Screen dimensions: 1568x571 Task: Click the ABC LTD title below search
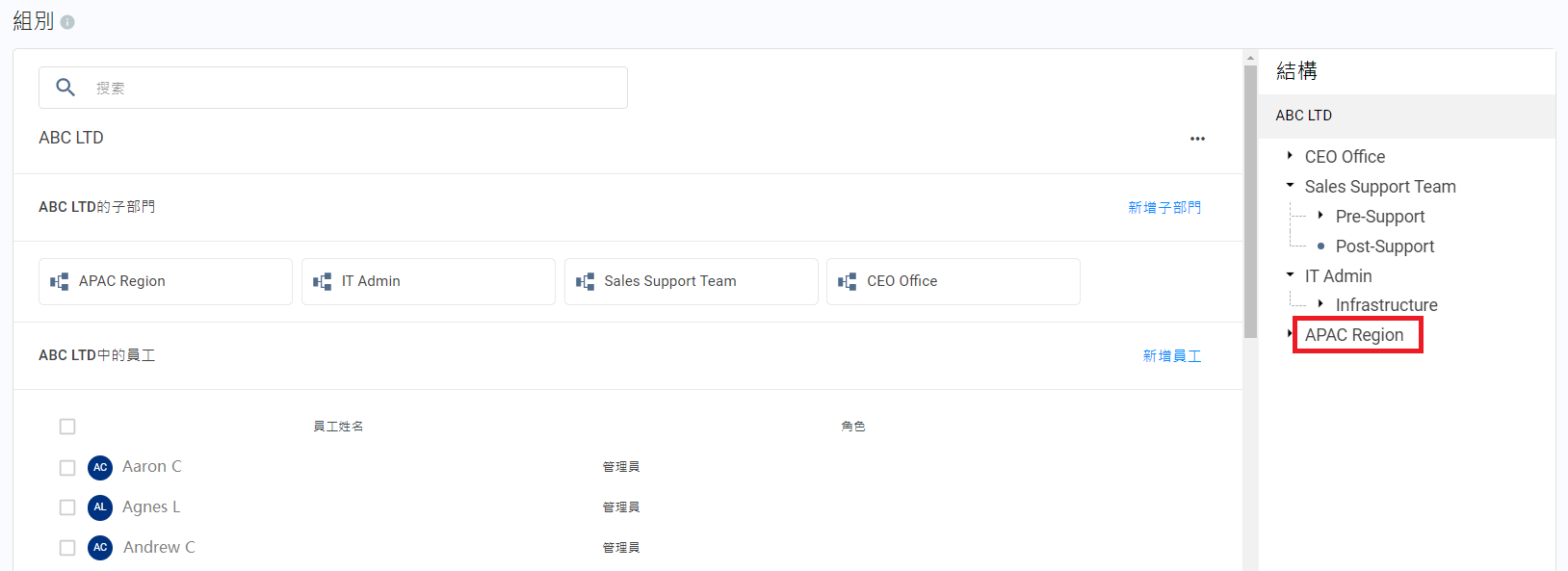pyautogui.click(x=71, y=138)
